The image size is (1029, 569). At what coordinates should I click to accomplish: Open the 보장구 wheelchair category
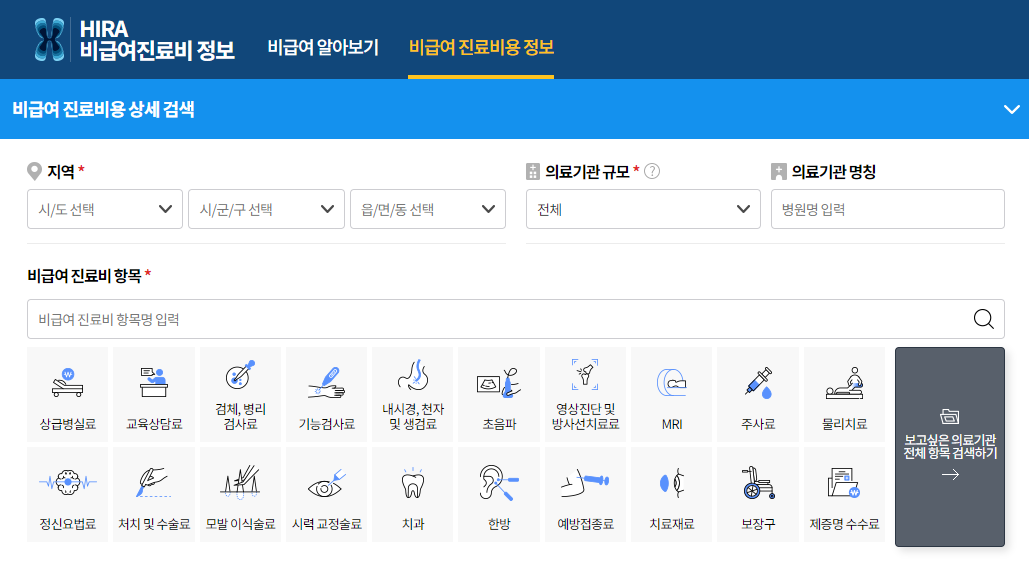(758, 494)
